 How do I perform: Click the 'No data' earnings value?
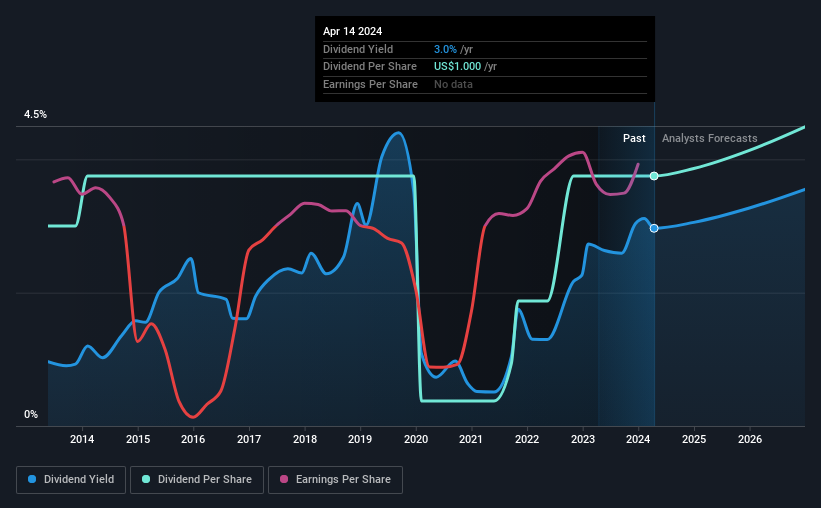(453, 84)
